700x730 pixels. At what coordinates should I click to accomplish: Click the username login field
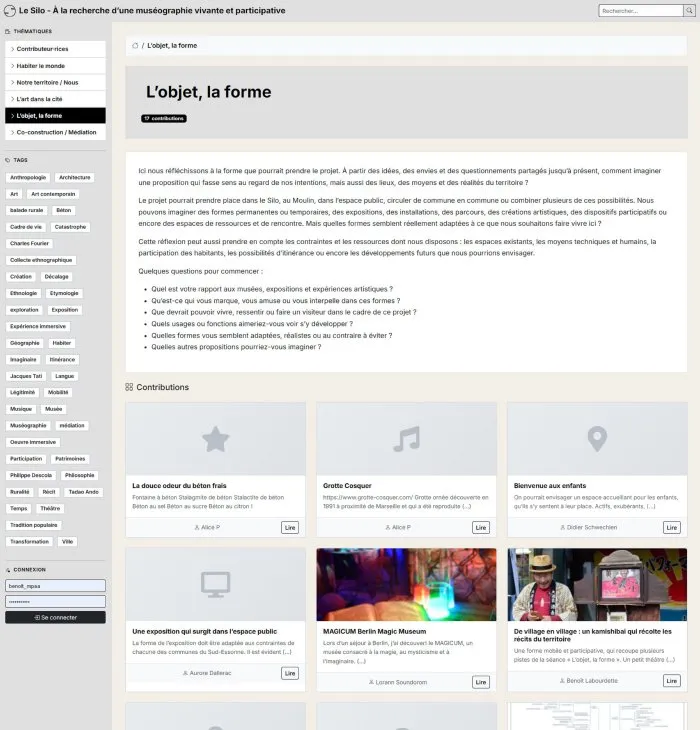tap(55, 586)
